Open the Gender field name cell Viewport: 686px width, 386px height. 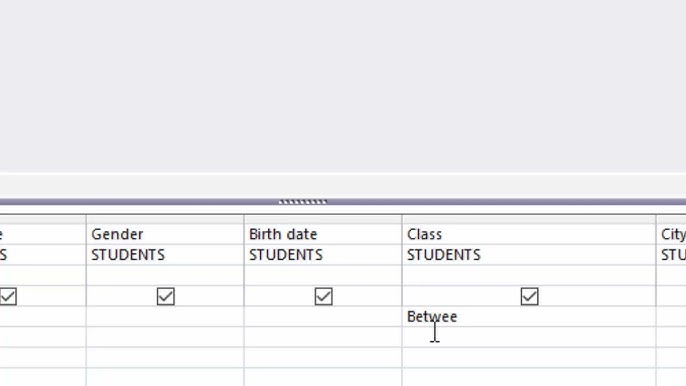tap(165, 234)
